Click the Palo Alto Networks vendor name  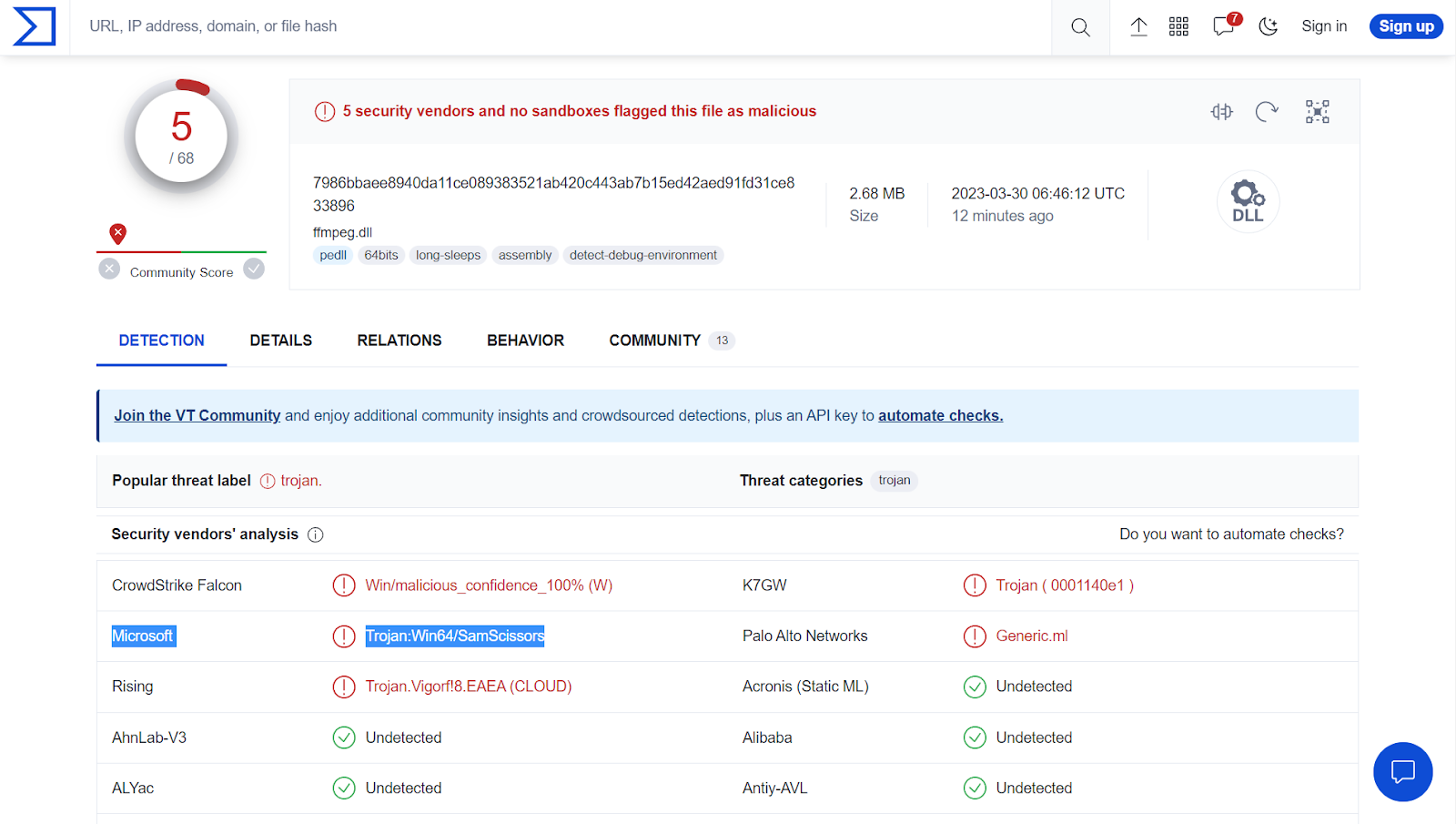(805, 636)
